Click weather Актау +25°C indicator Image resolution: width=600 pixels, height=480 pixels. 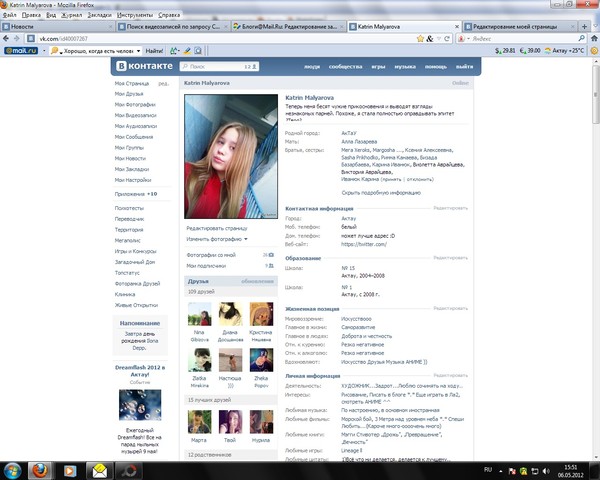[564, 51]
